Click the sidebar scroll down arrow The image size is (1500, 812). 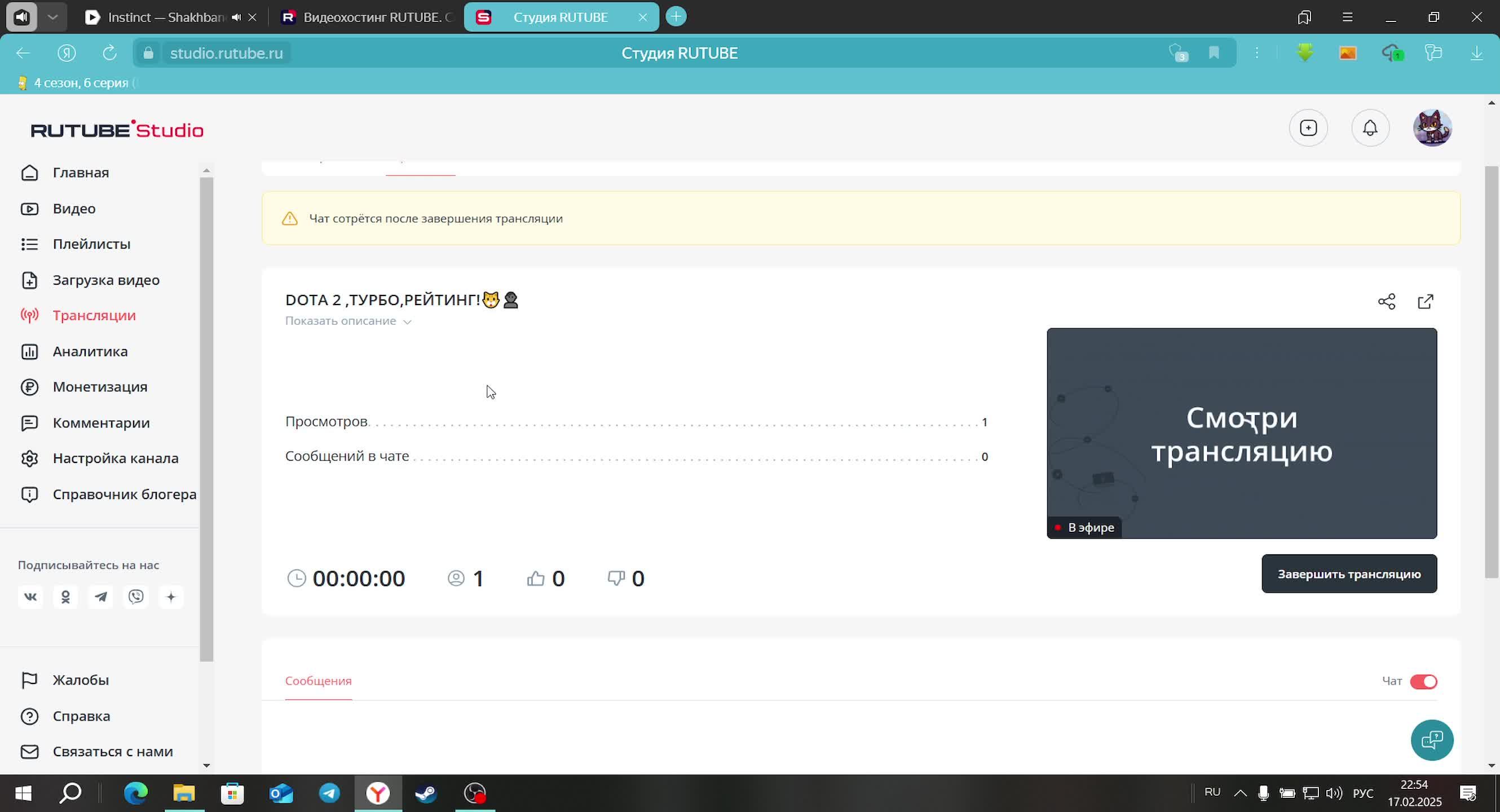pyautogui.click(x=206, y=766)
